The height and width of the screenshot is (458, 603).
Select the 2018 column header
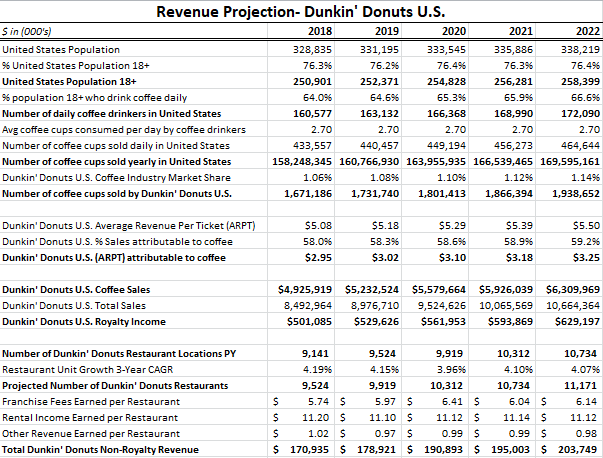point(320,31)
